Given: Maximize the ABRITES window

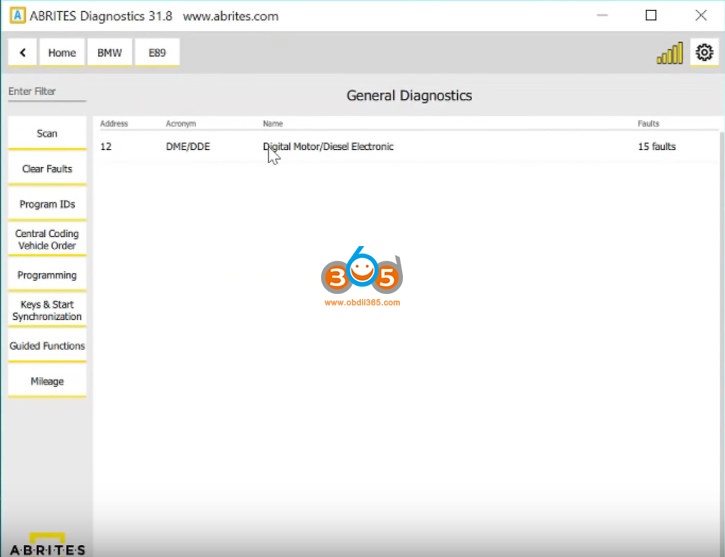Looking at the screenshot, I should click(x=651, y=16).
